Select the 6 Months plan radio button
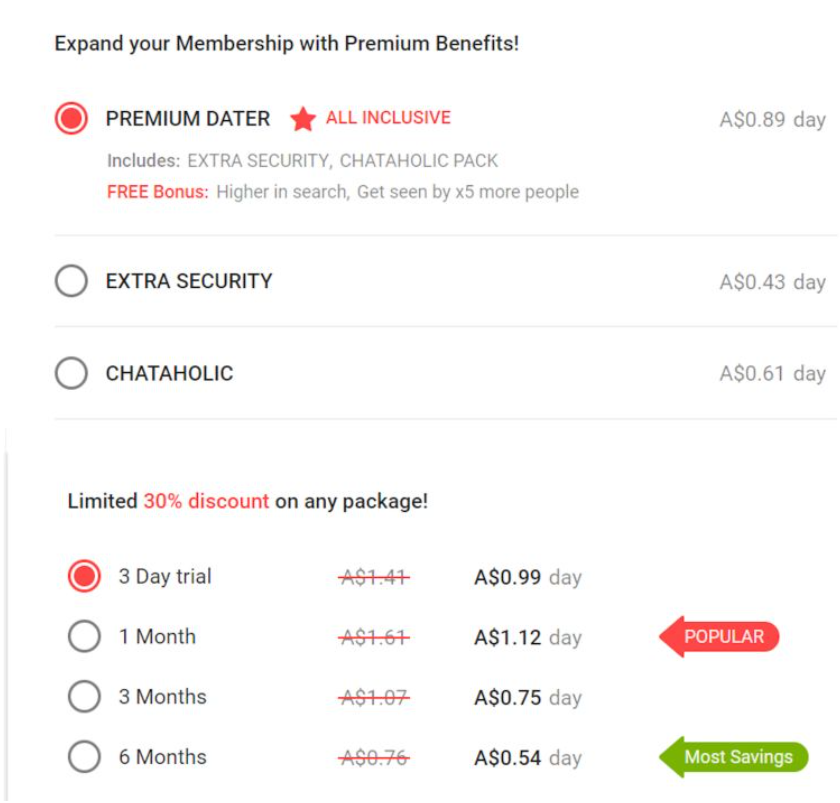Viewport: 840px width, 803px height. click(x=84, y=757)
